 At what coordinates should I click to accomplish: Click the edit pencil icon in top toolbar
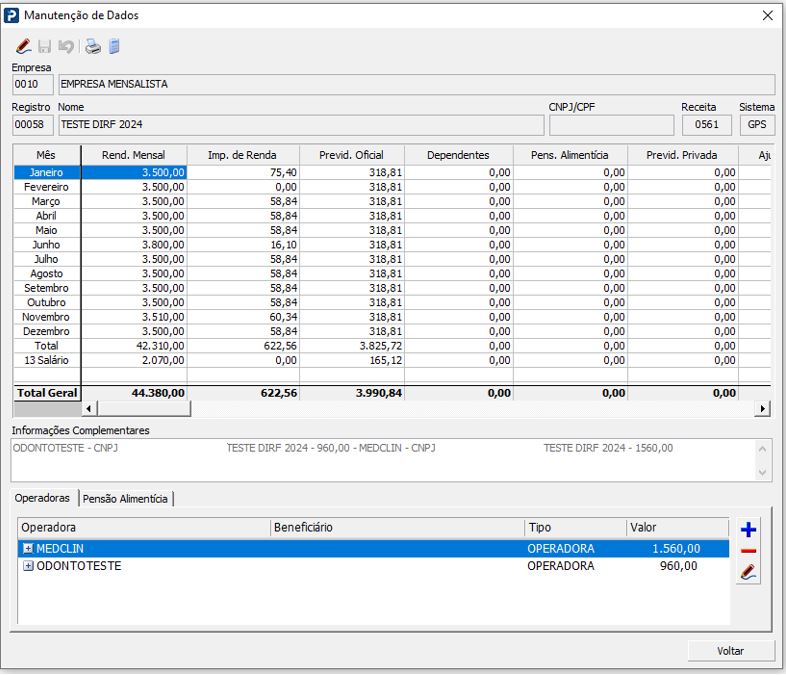(24, 46)
